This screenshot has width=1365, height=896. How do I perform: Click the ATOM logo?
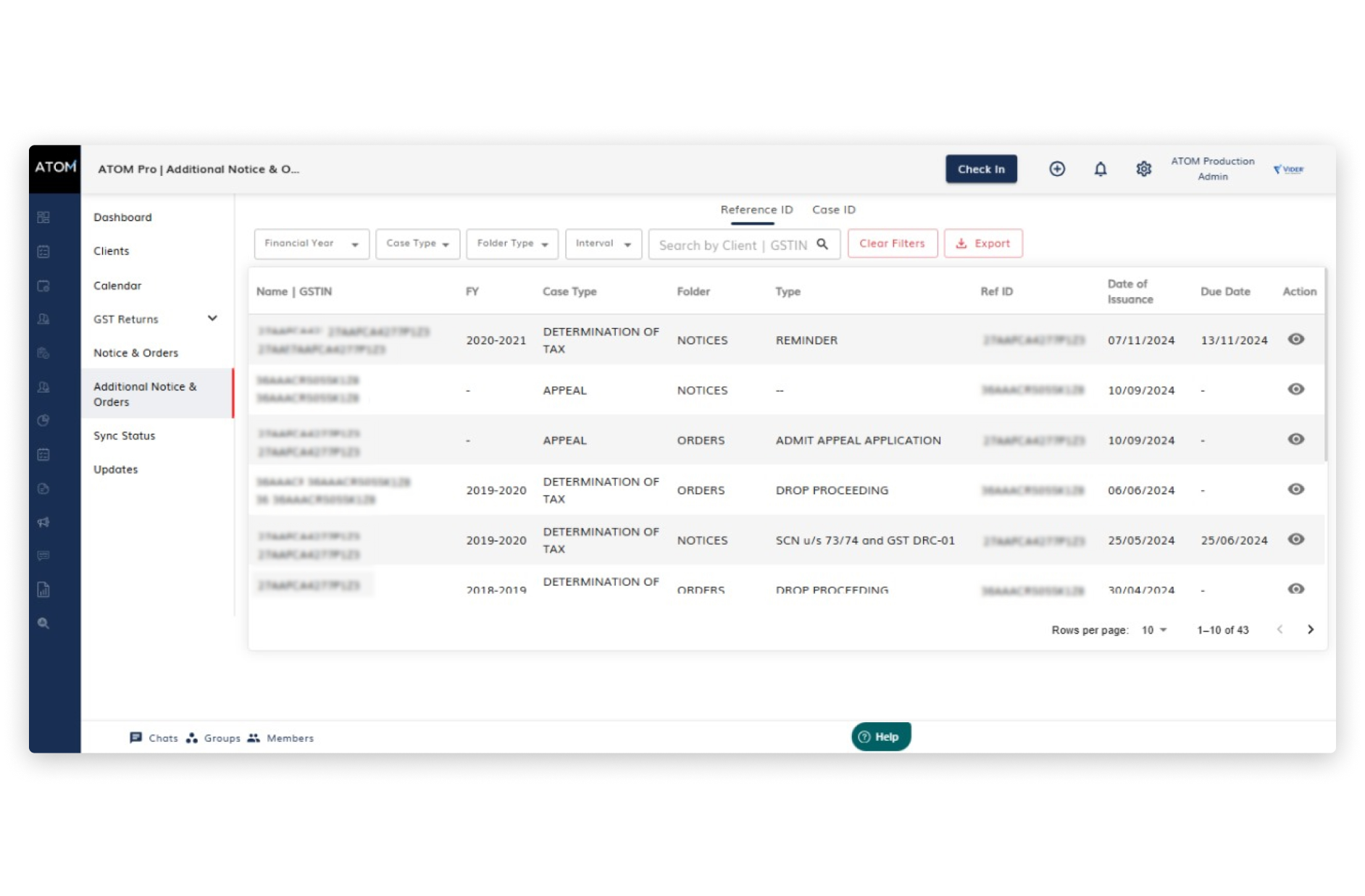[x=55, y=168]
